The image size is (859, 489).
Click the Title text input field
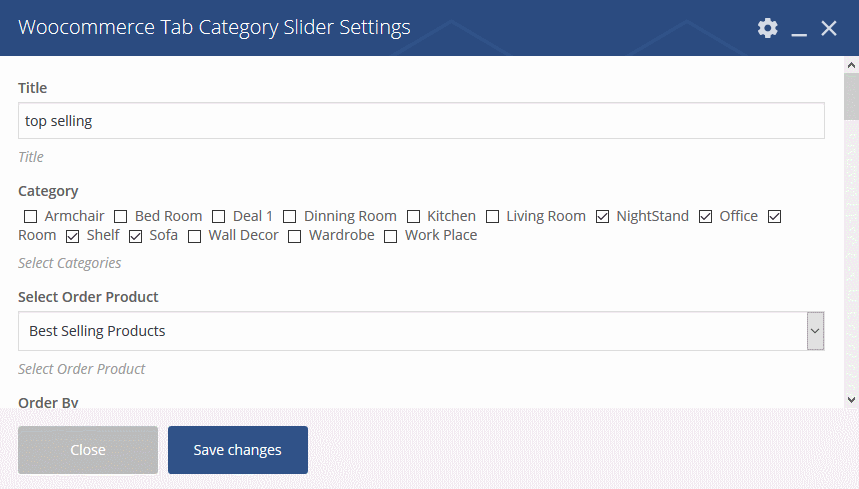coord(421,120)
